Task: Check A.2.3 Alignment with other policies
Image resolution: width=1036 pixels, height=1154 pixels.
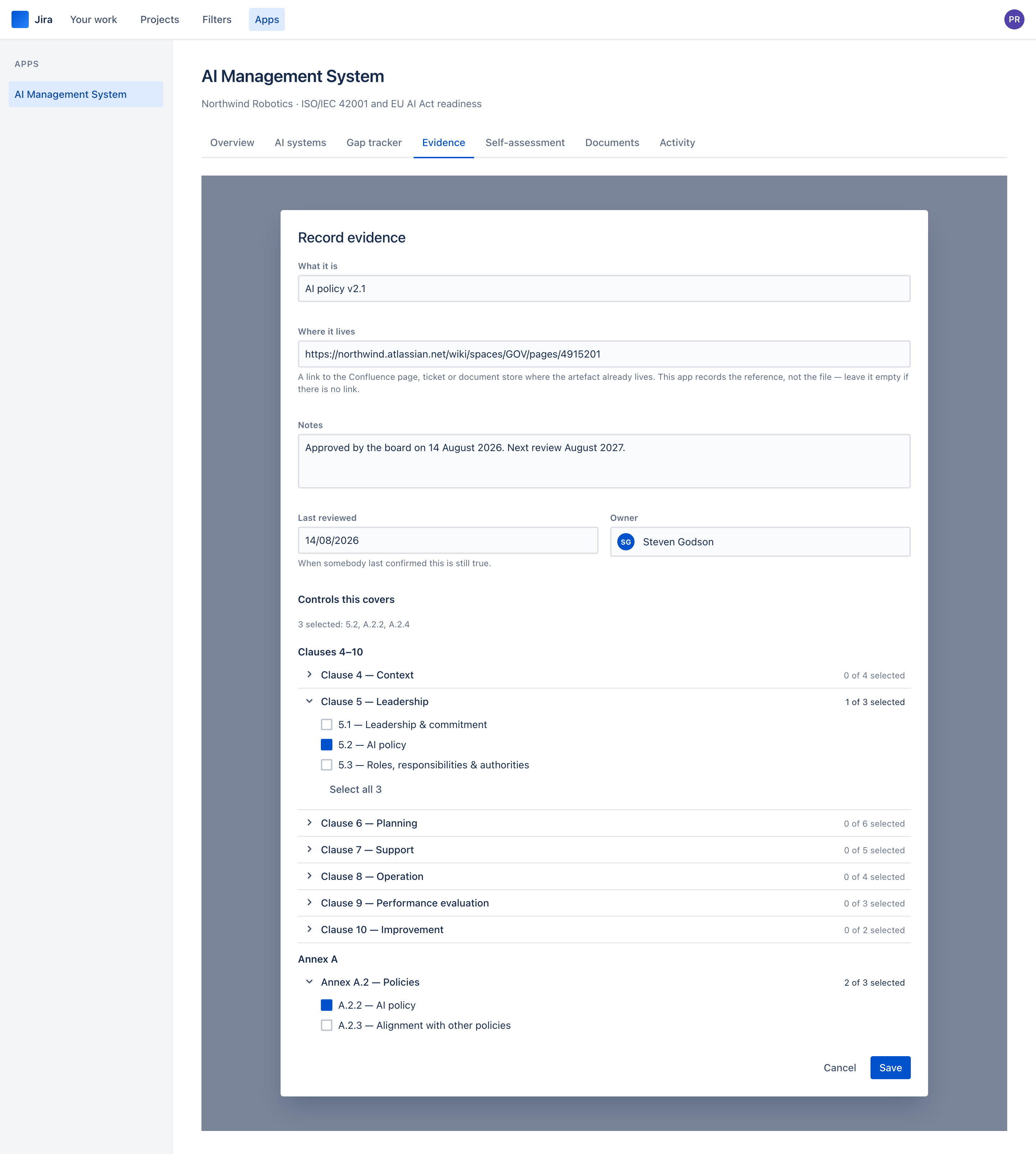Action: tap(326, 1025)
